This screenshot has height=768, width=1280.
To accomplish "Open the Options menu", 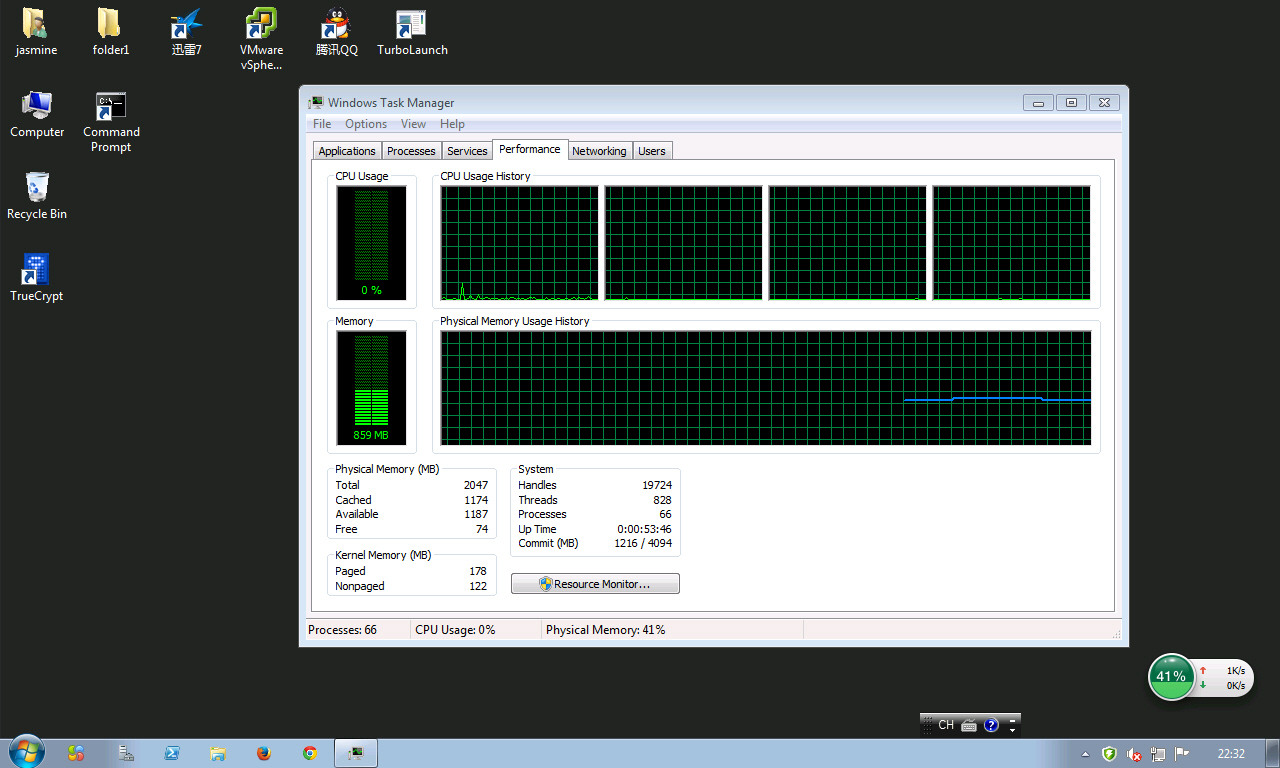I will (x=366, y=124).
